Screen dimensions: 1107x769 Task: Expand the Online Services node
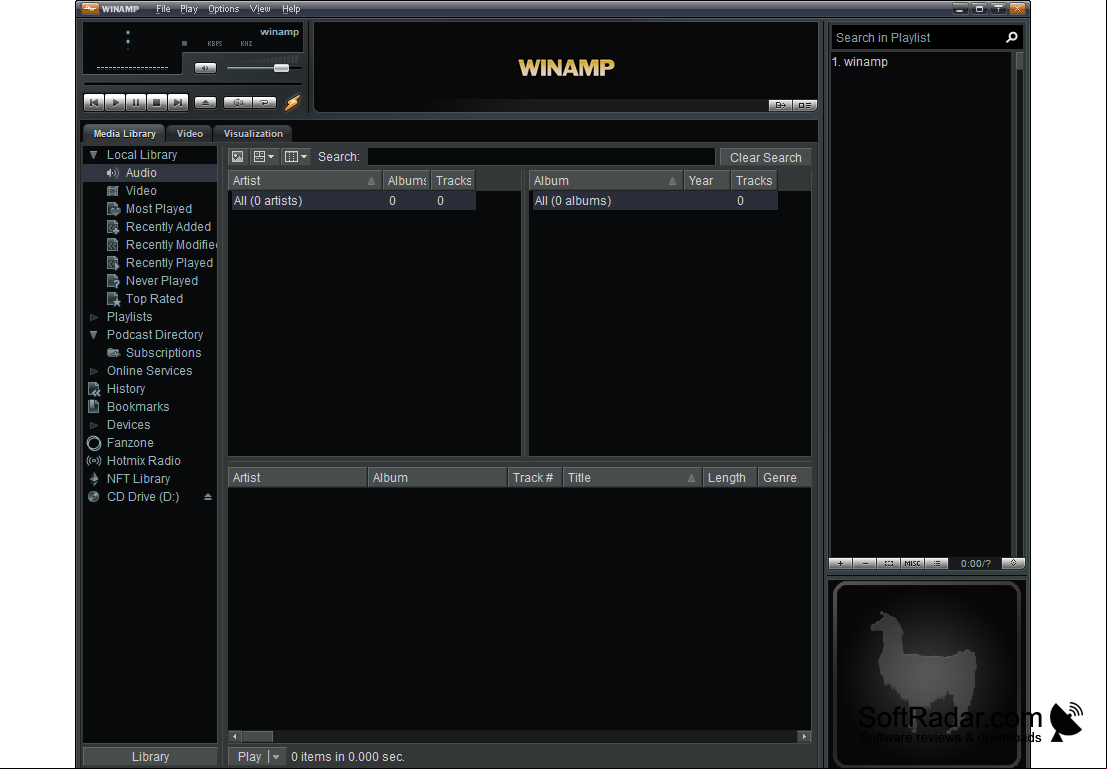(93, 371)
